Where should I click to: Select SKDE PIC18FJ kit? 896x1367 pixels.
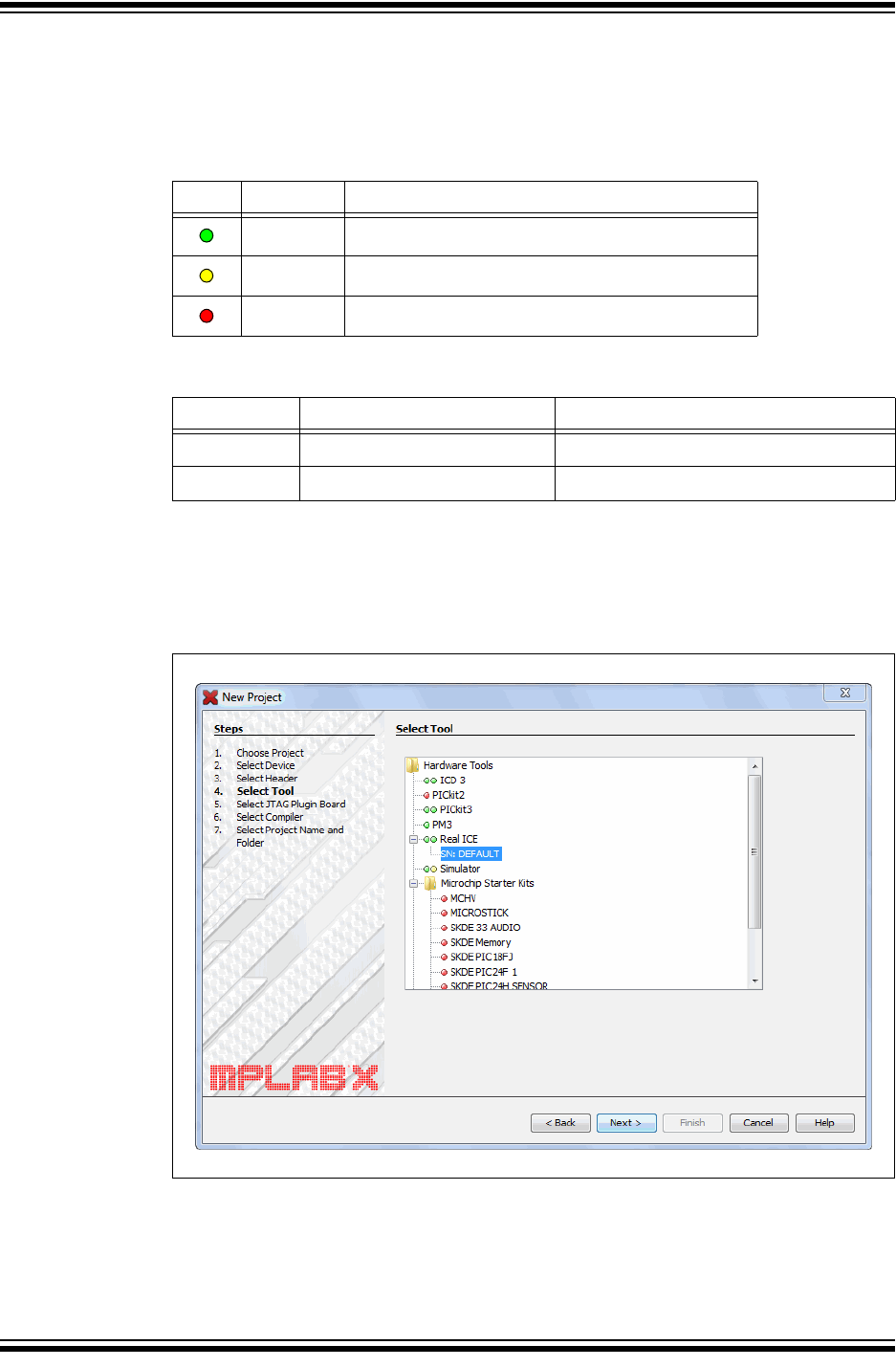coord(482,957)
